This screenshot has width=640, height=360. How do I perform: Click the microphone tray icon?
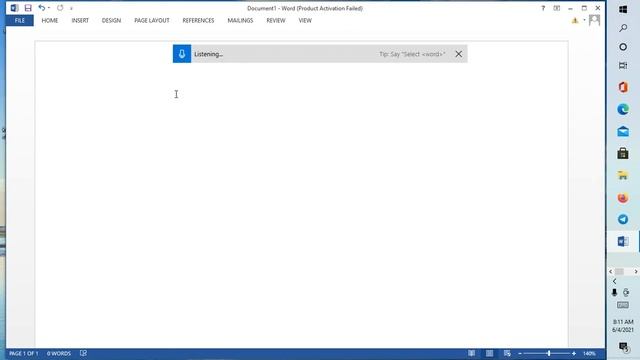pos(614,293)
